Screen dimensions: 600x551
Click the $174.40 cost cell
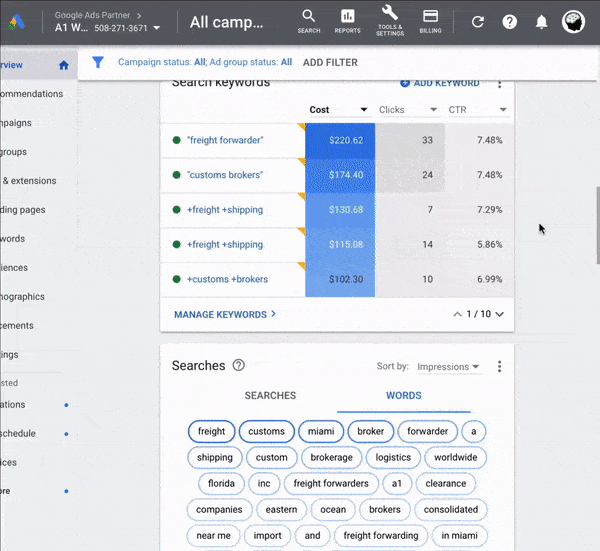(x=340, y=175)
